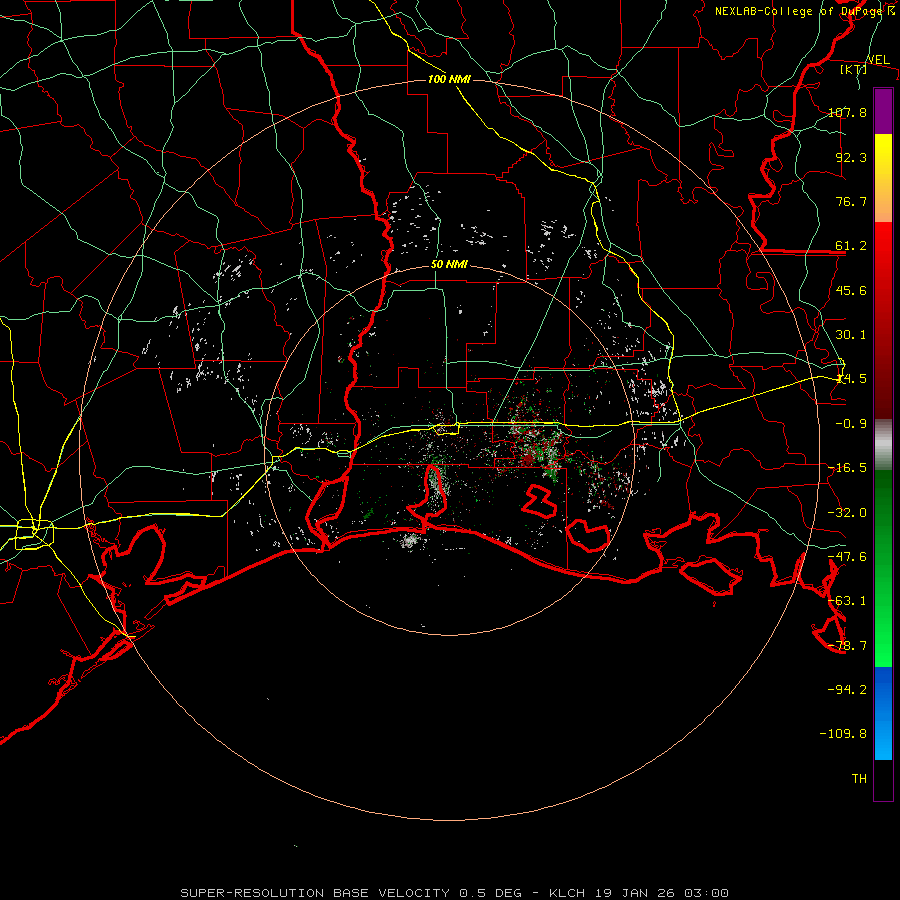Click the 76.7 legend value
The image size is (900, 900).
[851, 201]
